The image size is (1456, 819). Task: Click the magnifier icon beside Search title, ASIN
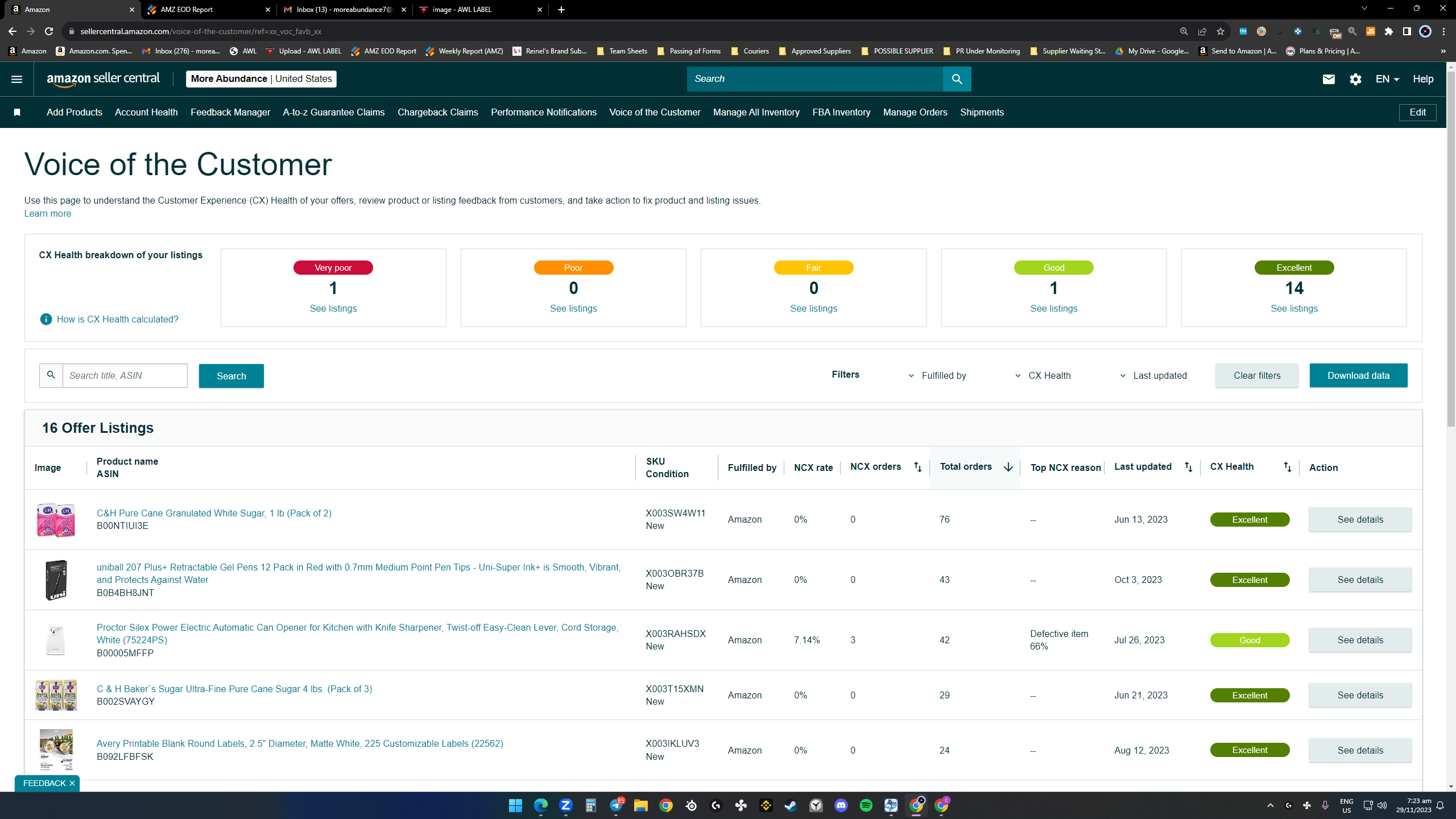coord(51,375)
